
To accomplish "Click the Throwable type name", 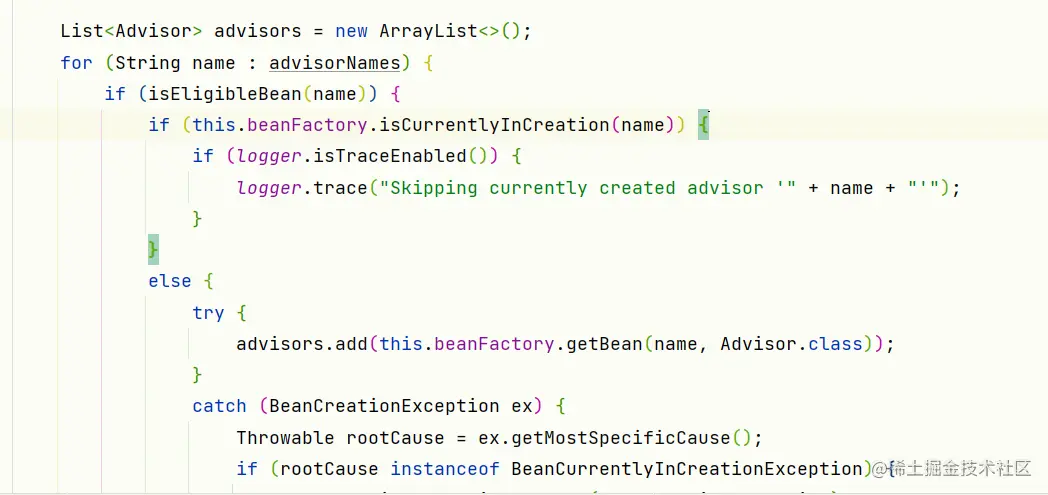I will click(x=285, y=438).
